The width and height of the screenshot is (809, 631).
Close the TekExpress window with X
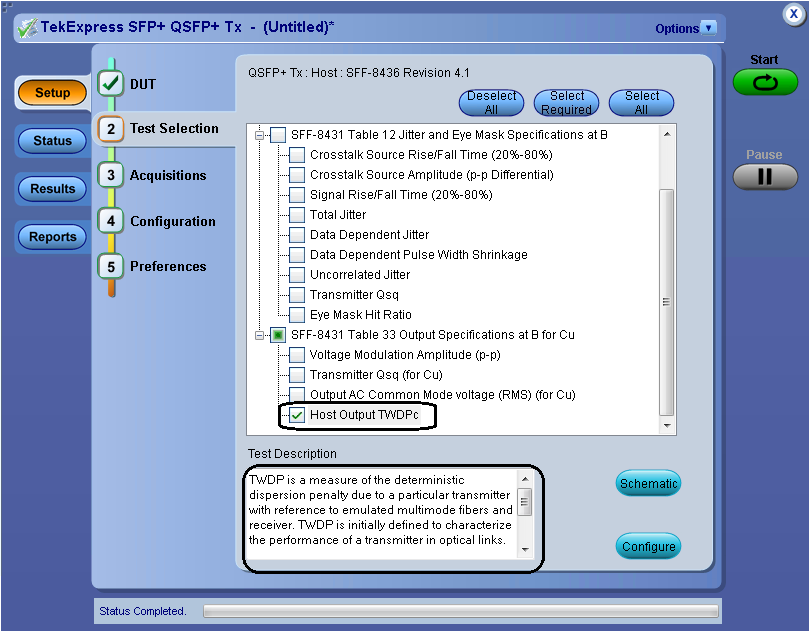coord(791,15)
